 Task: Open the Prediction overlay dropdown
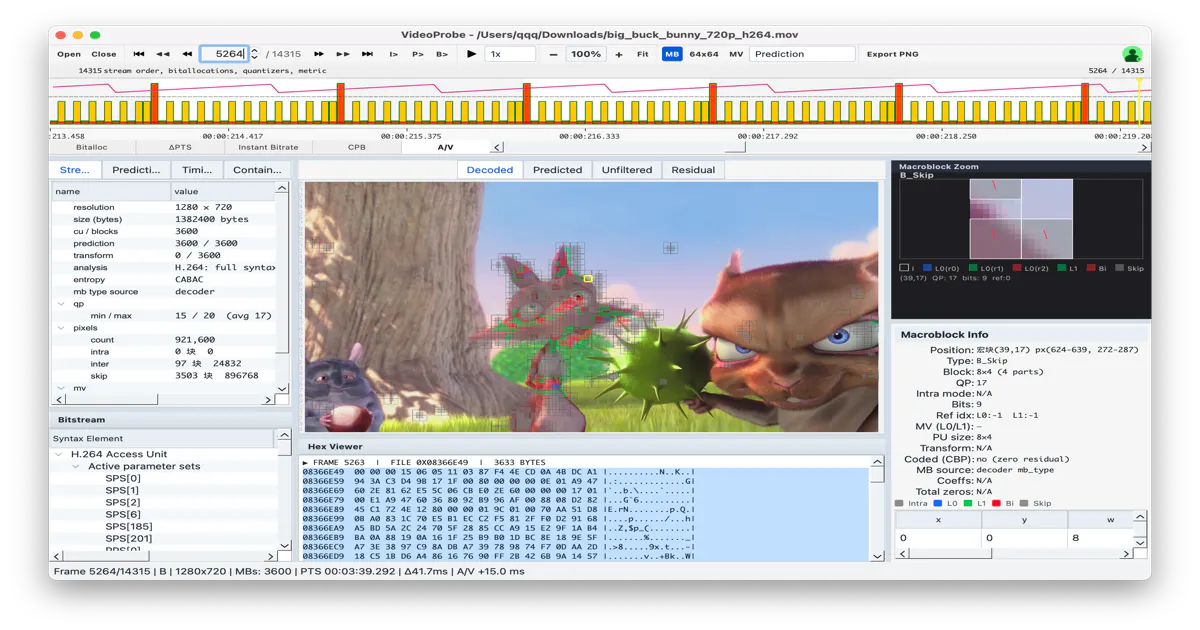pyautogui.click(x=803, y=54)
